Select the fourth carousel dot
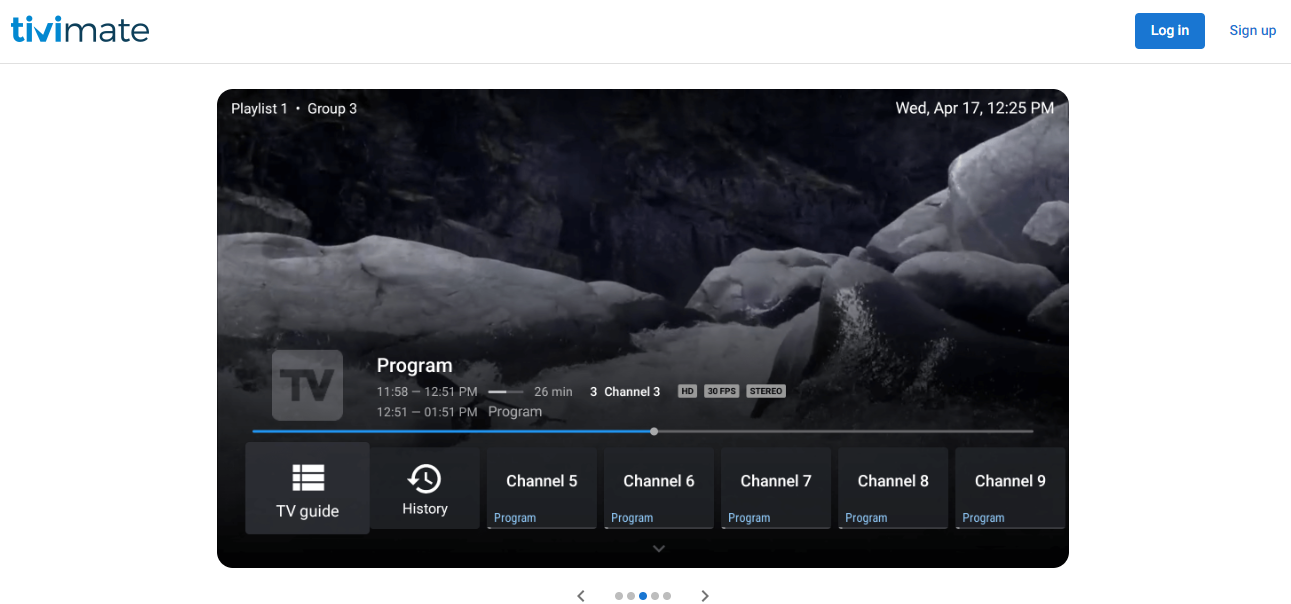The height and width of the screenshot is (604, 1291). (x=655, y=596)
